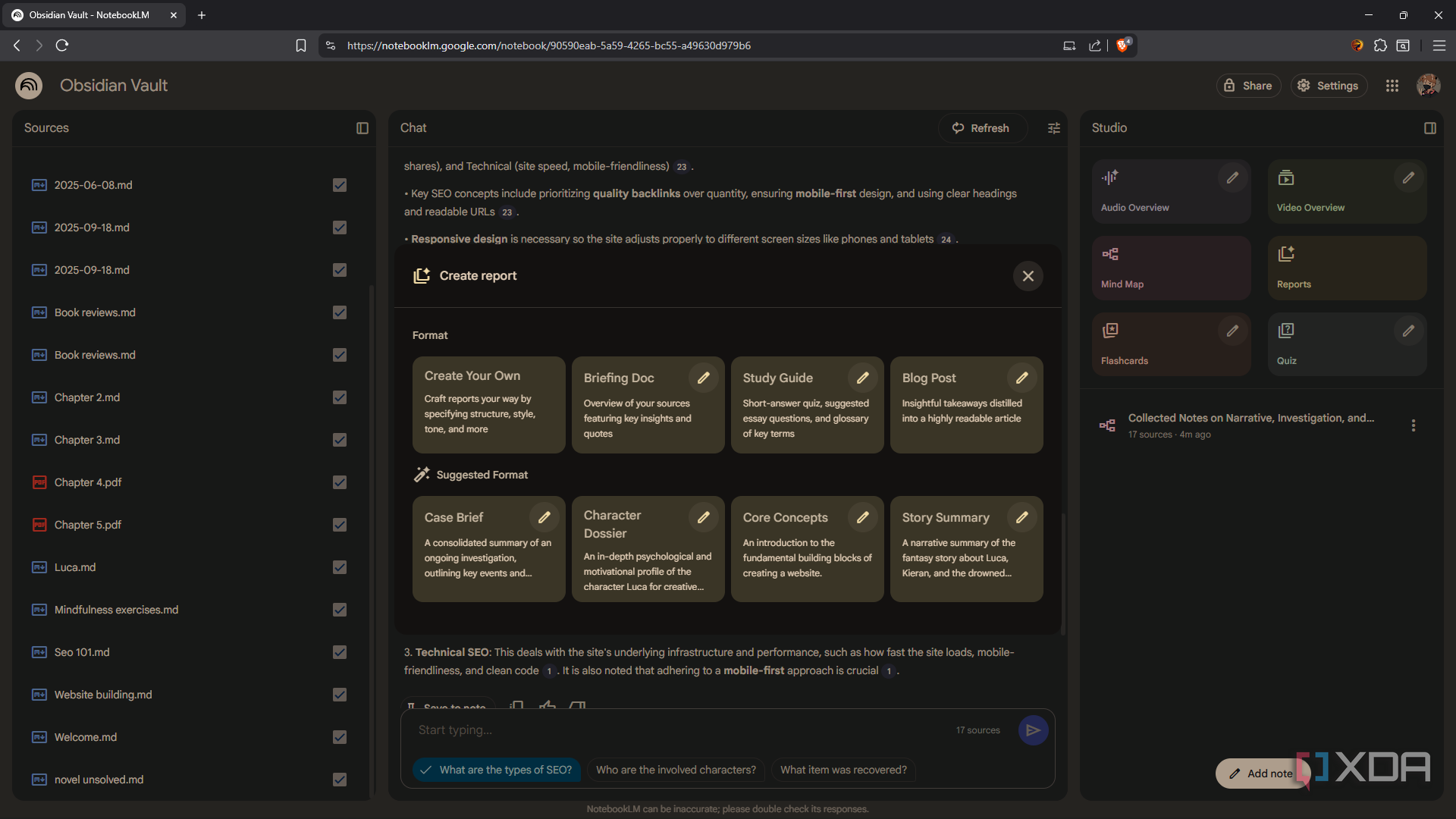Send chat message arrow button
Viewport: 1456px width, 819px height.
1033,730
